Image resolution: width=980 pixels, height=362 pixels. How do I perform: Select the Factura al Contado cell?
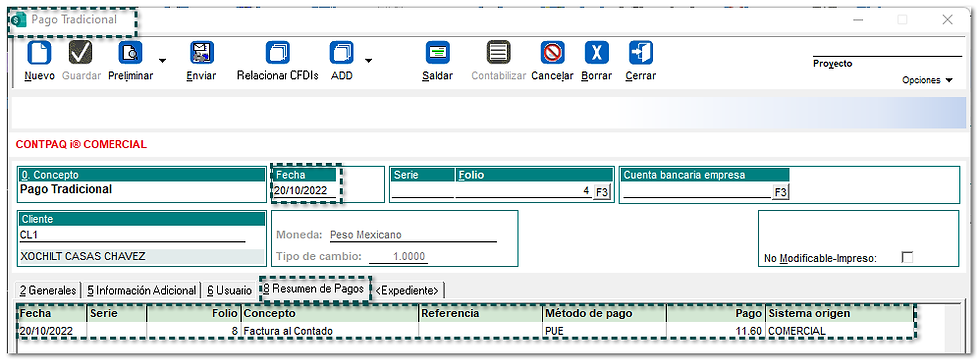point(329,331)
